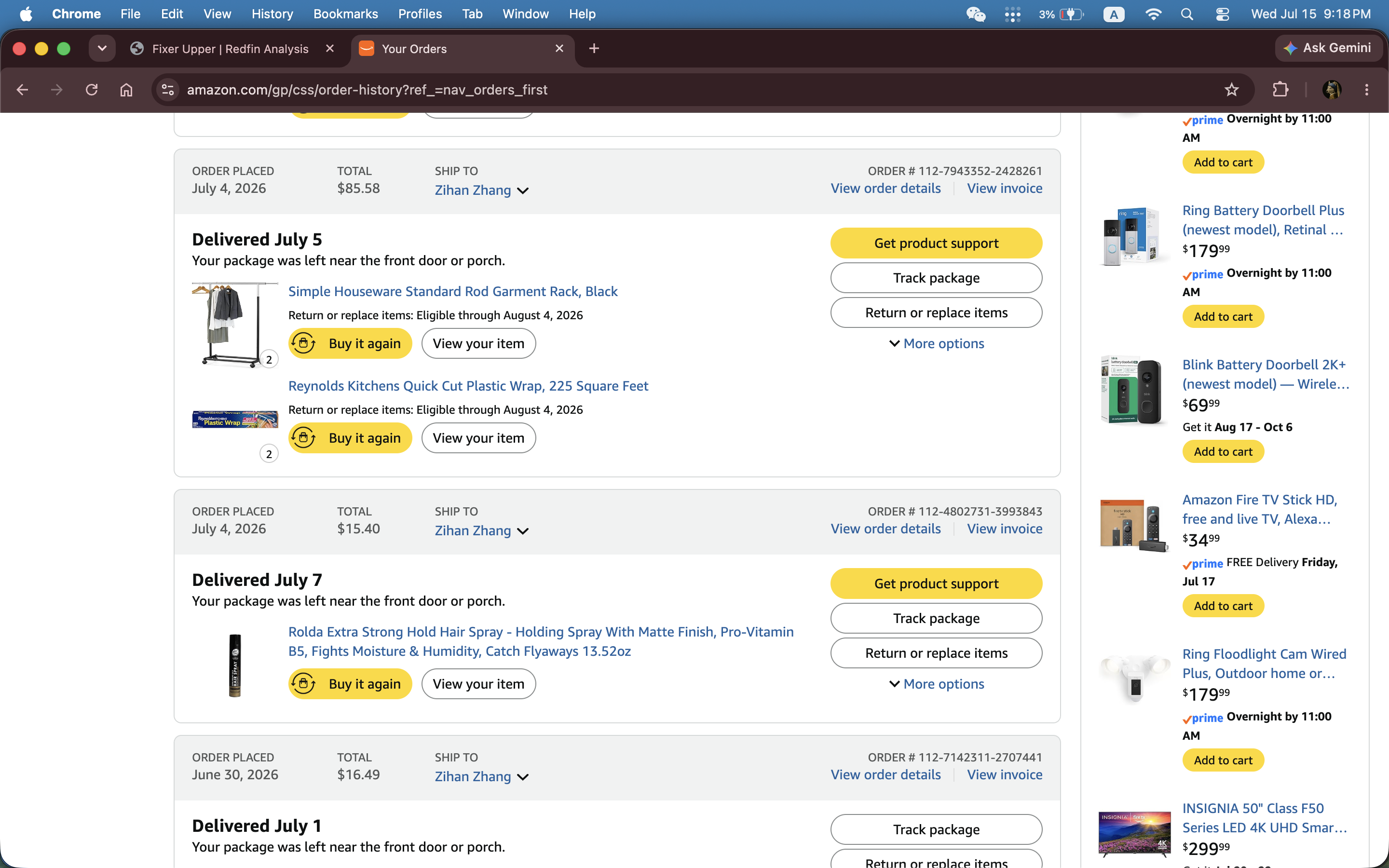Get product support for July 7 delivery
Viewport: 1389px width, 868px height.
936,583
